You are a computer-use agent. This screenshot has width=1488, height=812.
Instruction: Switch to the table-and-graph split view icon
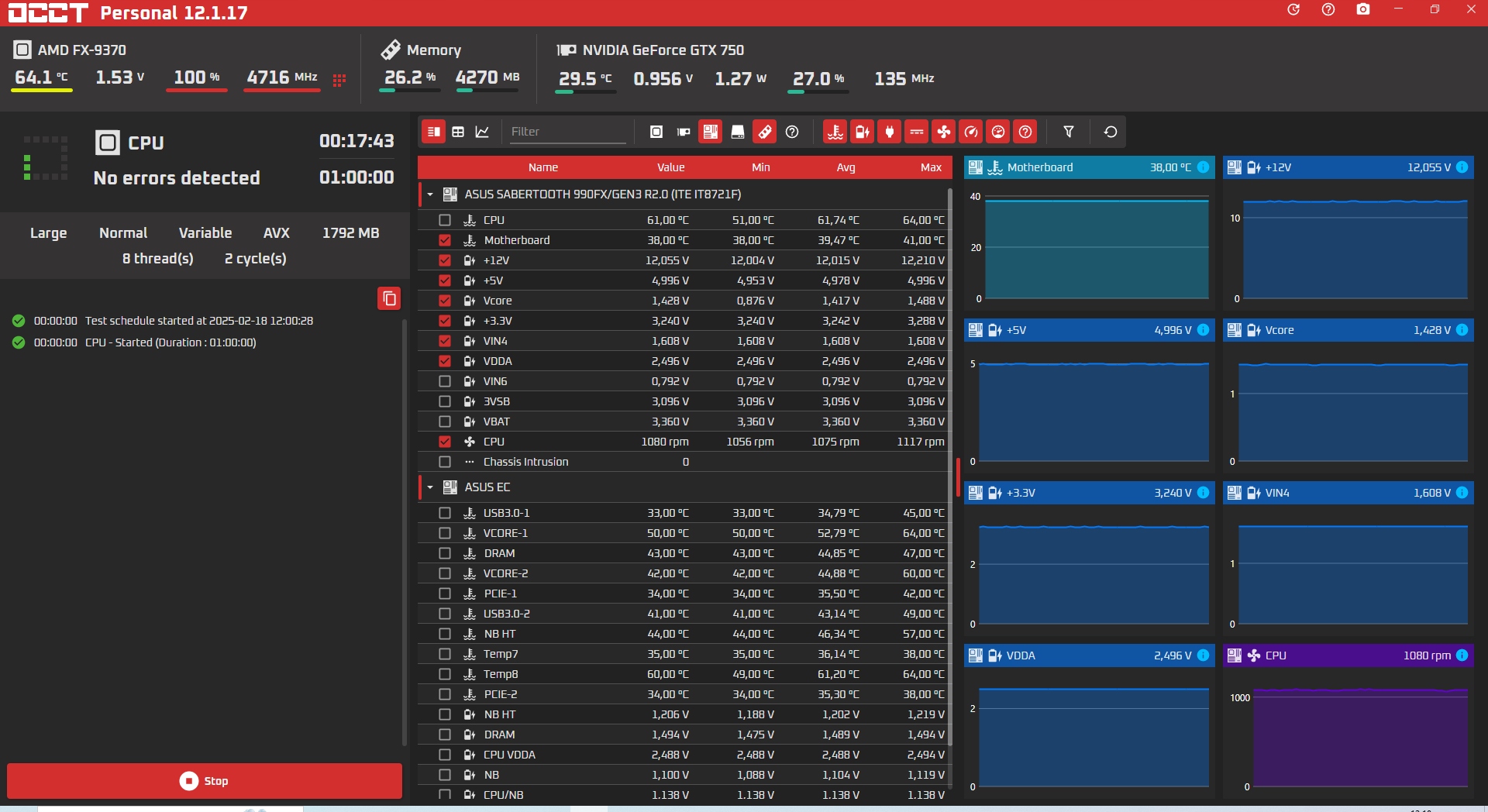(x=434, y=132)
